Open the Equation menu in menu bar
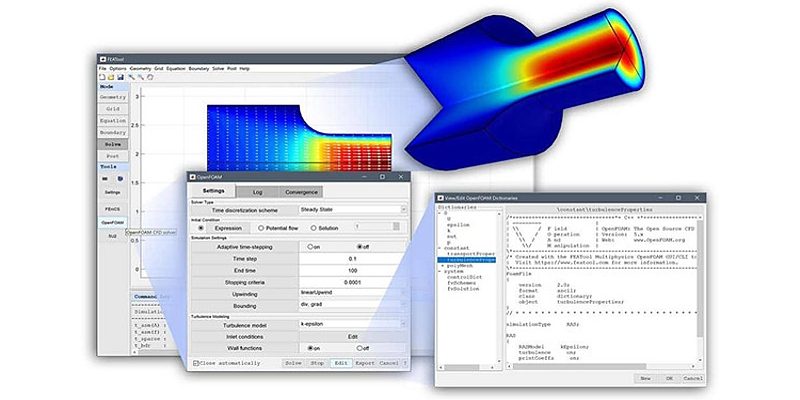 click(x=176, y=68)
